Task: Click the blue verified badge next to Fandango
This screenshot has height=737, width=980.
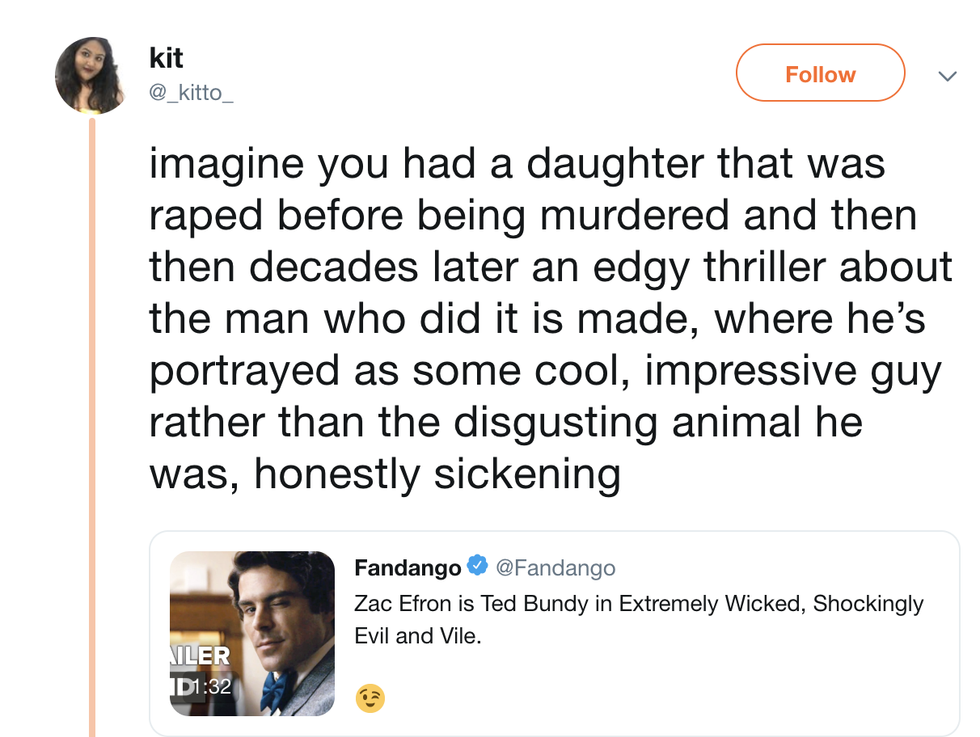Action: (478, 567)
